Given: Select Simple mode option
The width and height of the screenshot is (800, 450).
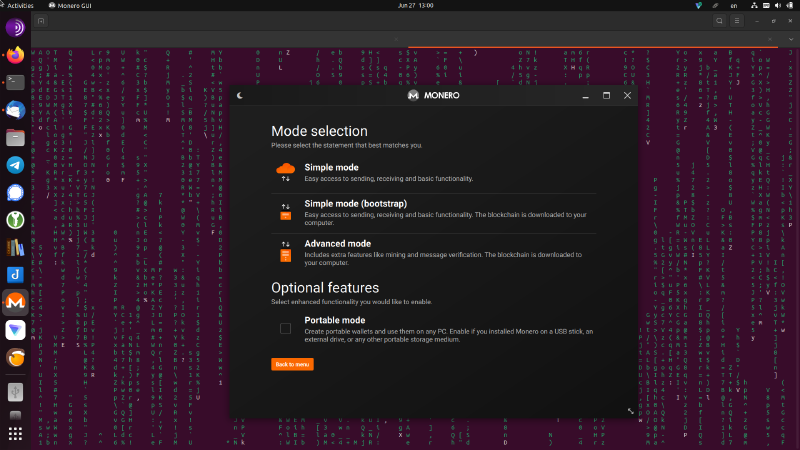Looking at the screenshot, I should coord(434,172).
